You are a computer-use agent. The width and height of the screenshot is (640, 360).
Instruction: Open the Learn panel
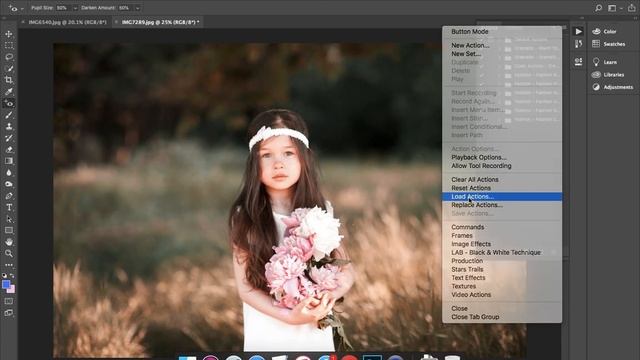coord(604,62)
